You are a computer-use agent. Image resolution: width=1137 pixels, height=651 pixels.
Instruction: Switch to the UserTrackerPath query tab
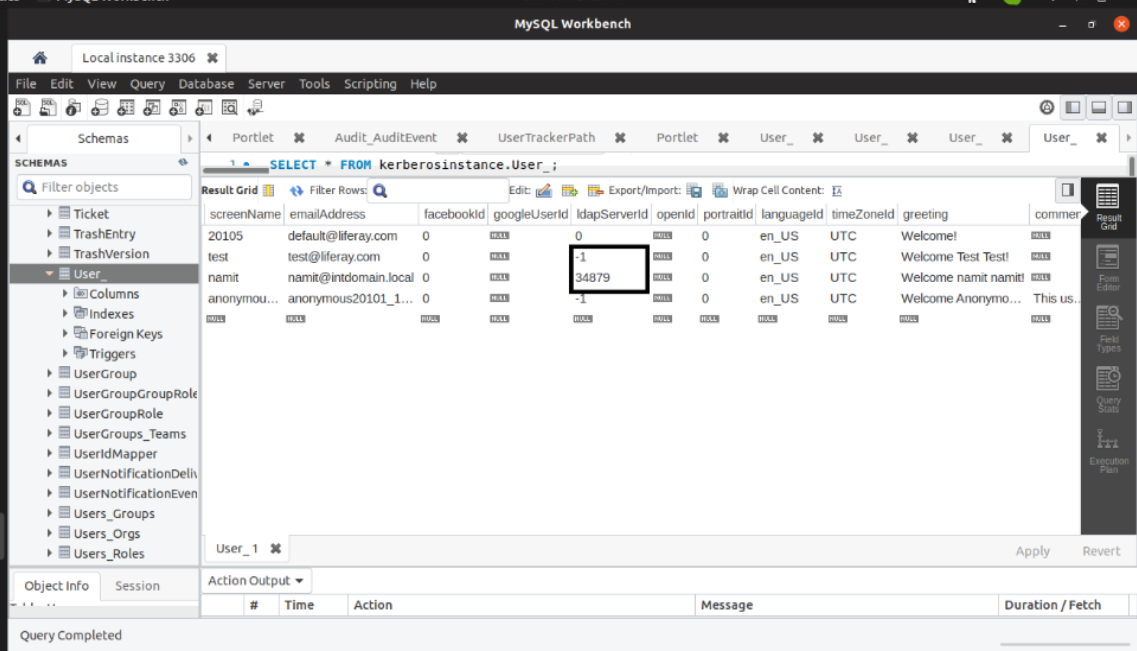click(x=546, y=138)
